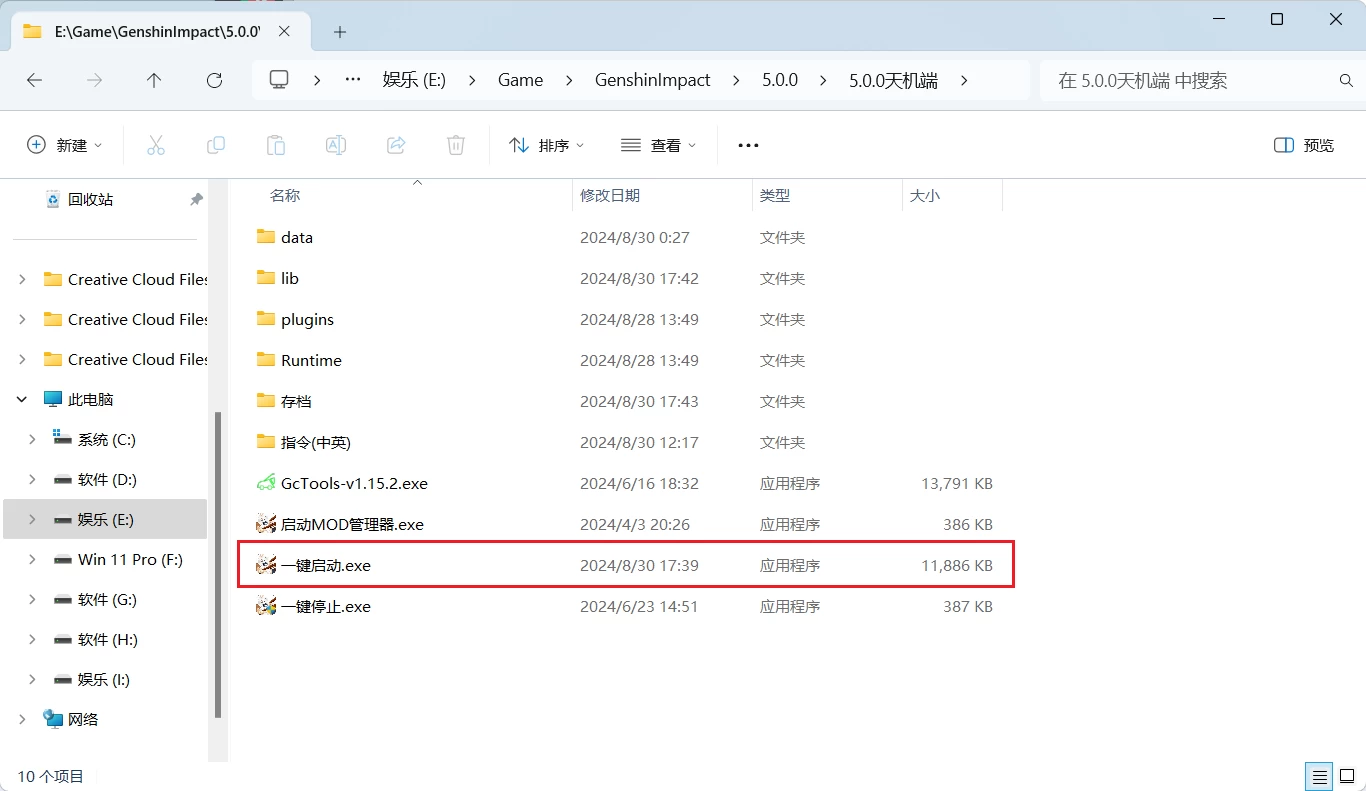The image size is (1366, 791).
Task: Switch to large thumbnails view in status bar
Action: tap(1348, 776)
